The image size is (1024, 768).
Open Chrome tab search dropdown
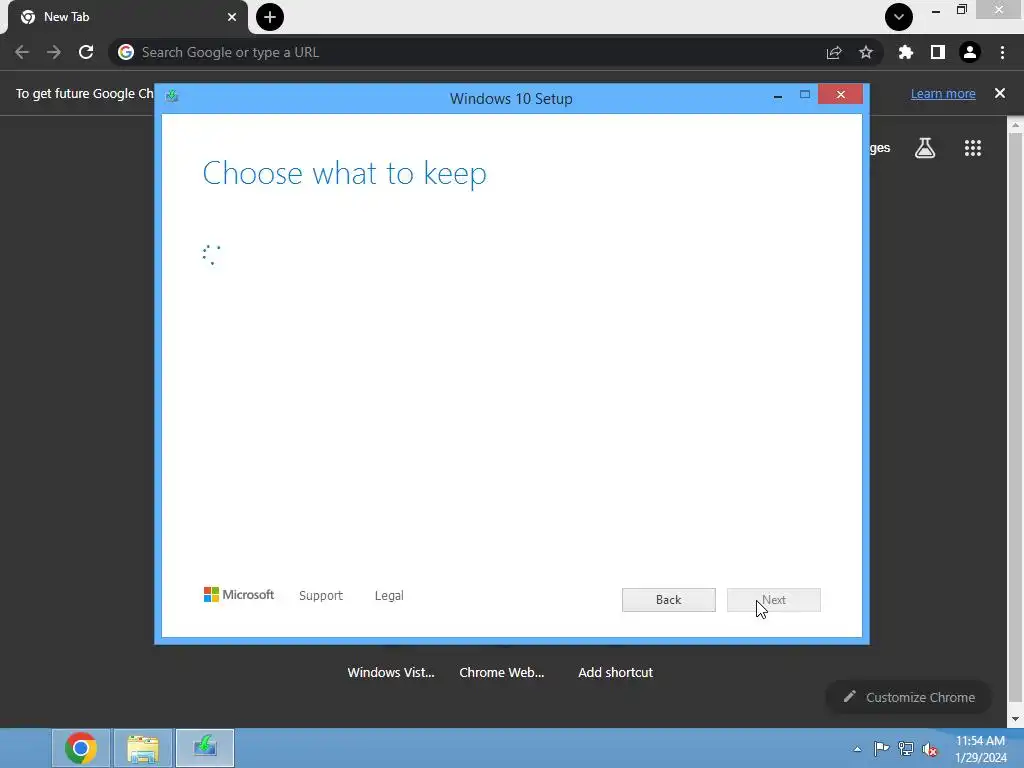[x=899, y=17]
